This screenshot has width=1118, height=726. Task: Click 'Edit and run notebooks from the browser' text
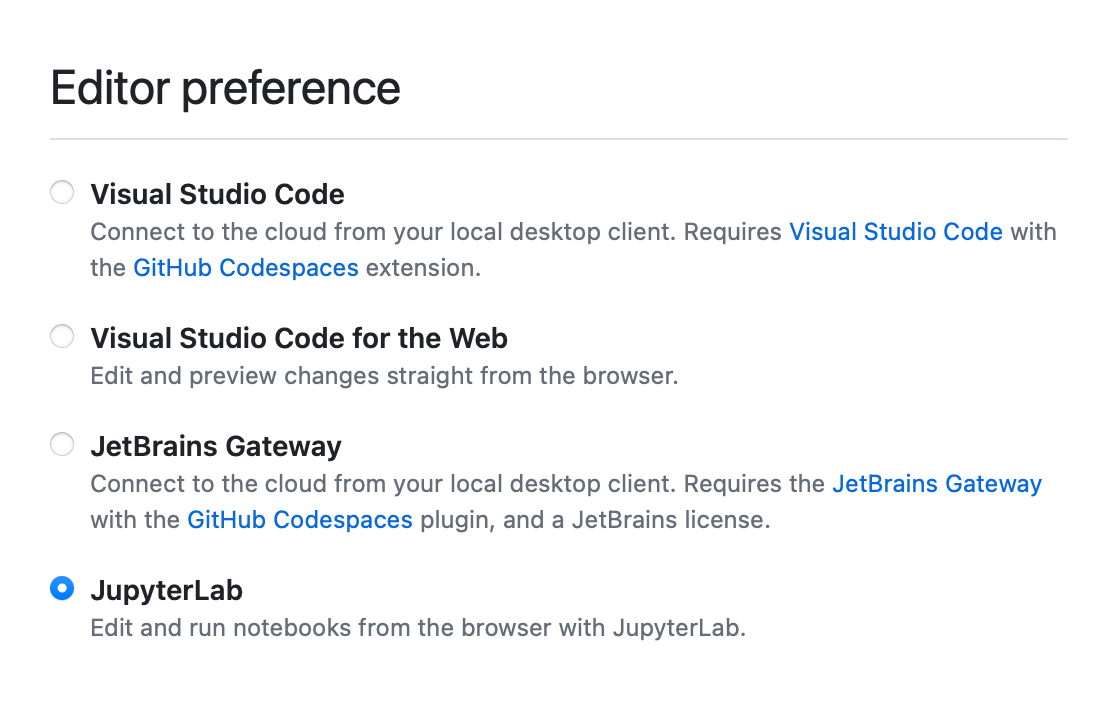point(322,628)
